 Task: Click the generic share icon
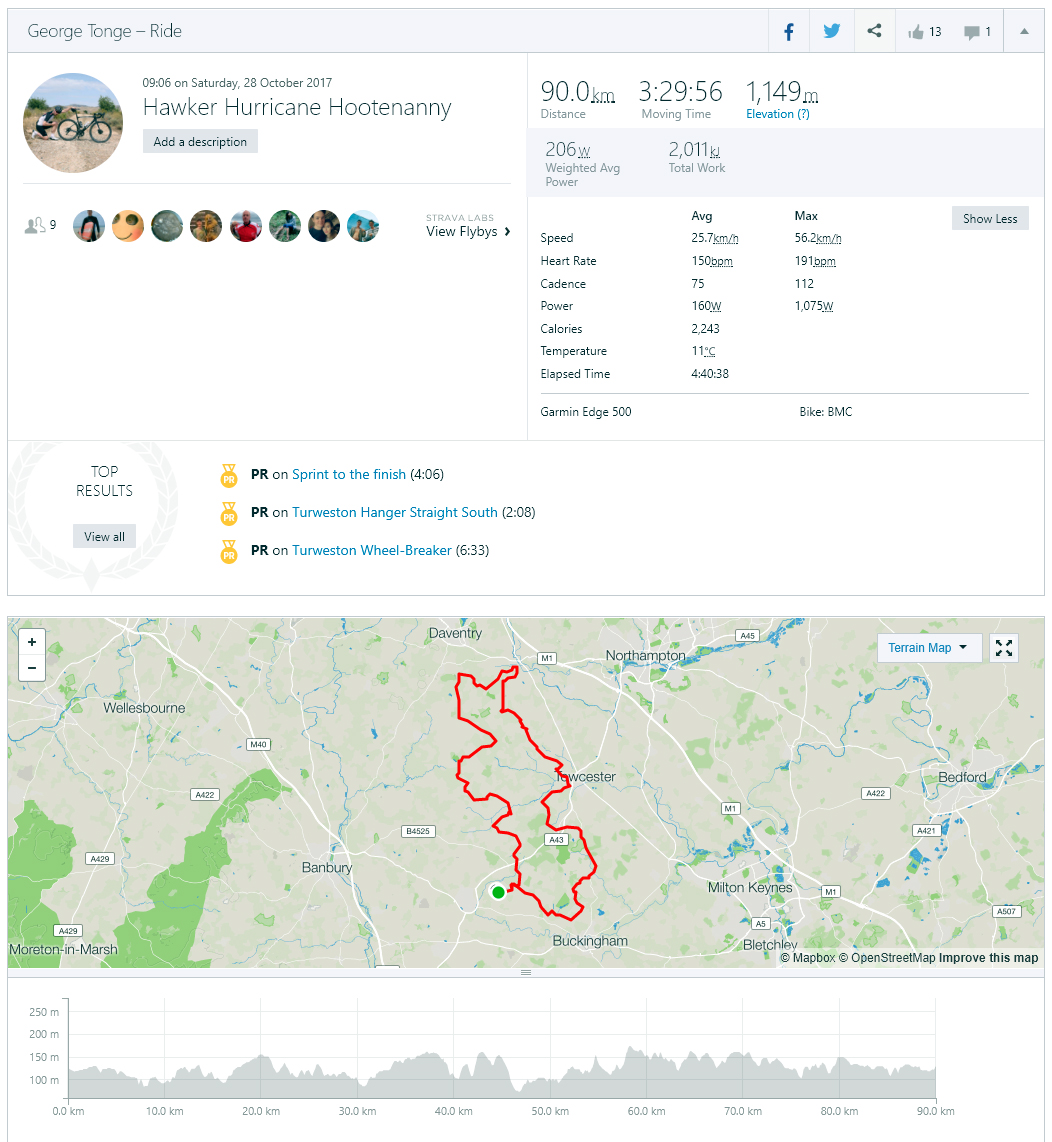[x=874, y=31]
